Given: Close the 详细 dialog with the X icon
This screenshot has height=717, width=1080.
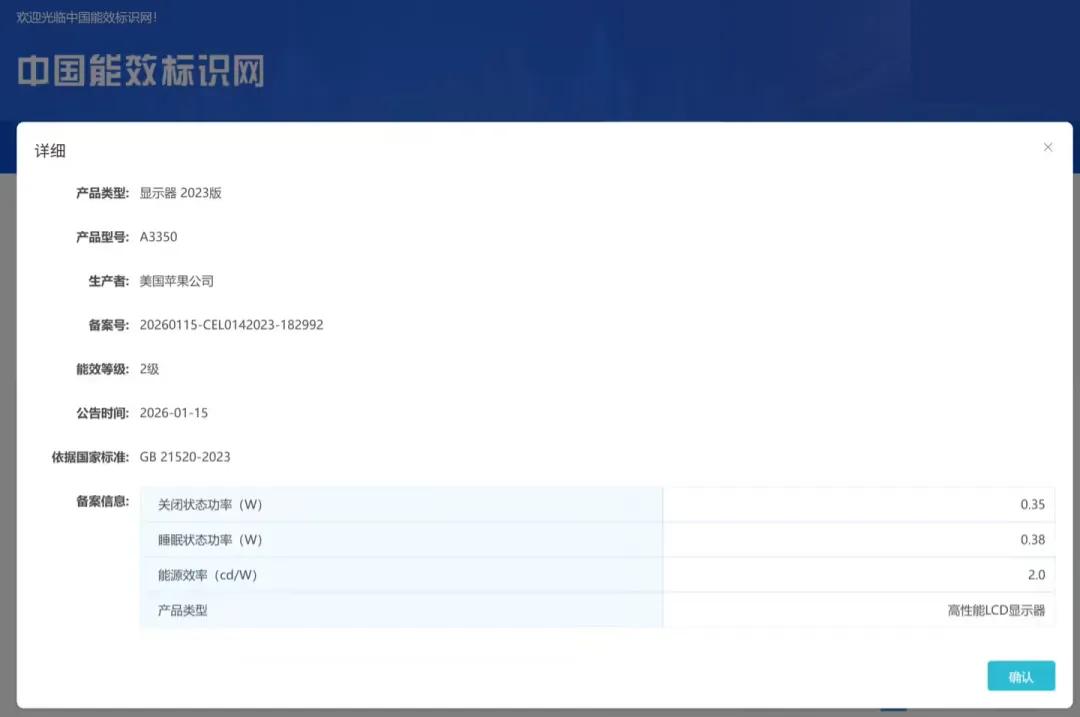Looking at the screenshot, I should 1048,147.
